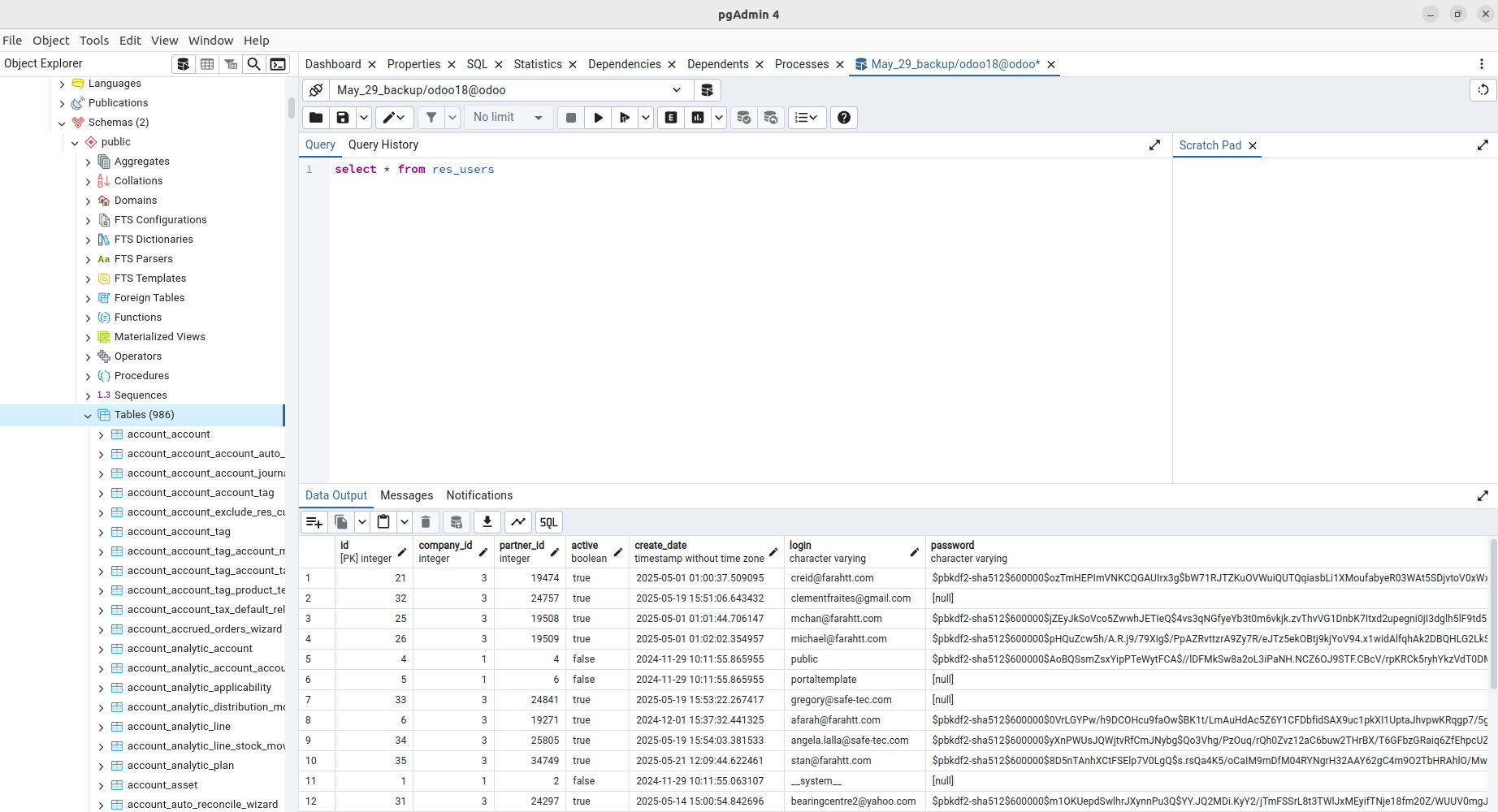
Task: Open the No limit rows dropdown
Action: (508, 118)
